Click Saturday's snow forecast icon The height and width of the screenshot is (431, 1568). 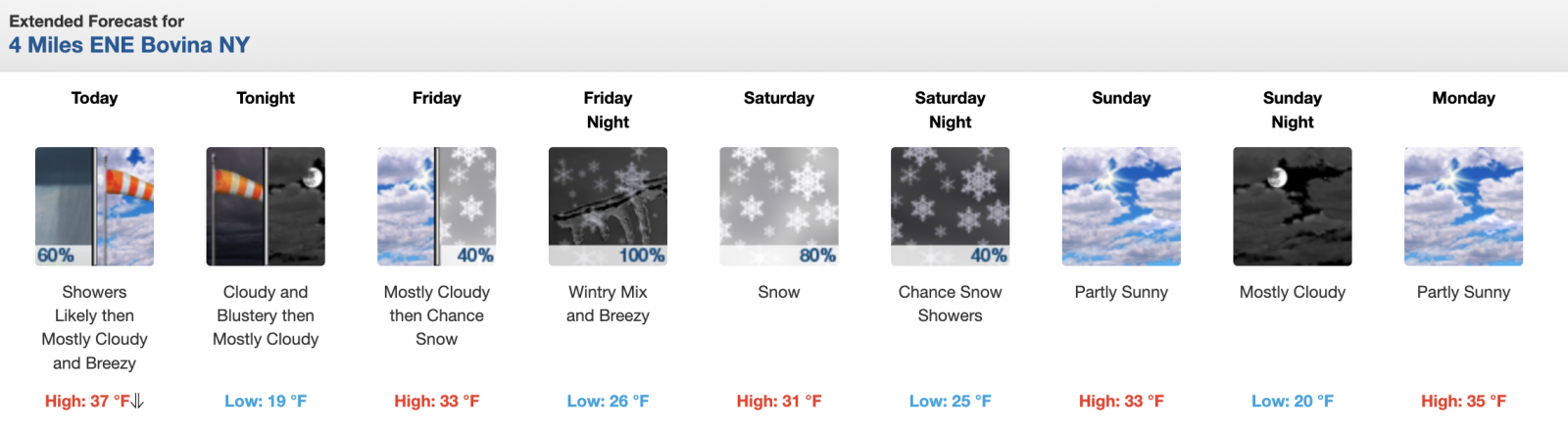[779, 207]
